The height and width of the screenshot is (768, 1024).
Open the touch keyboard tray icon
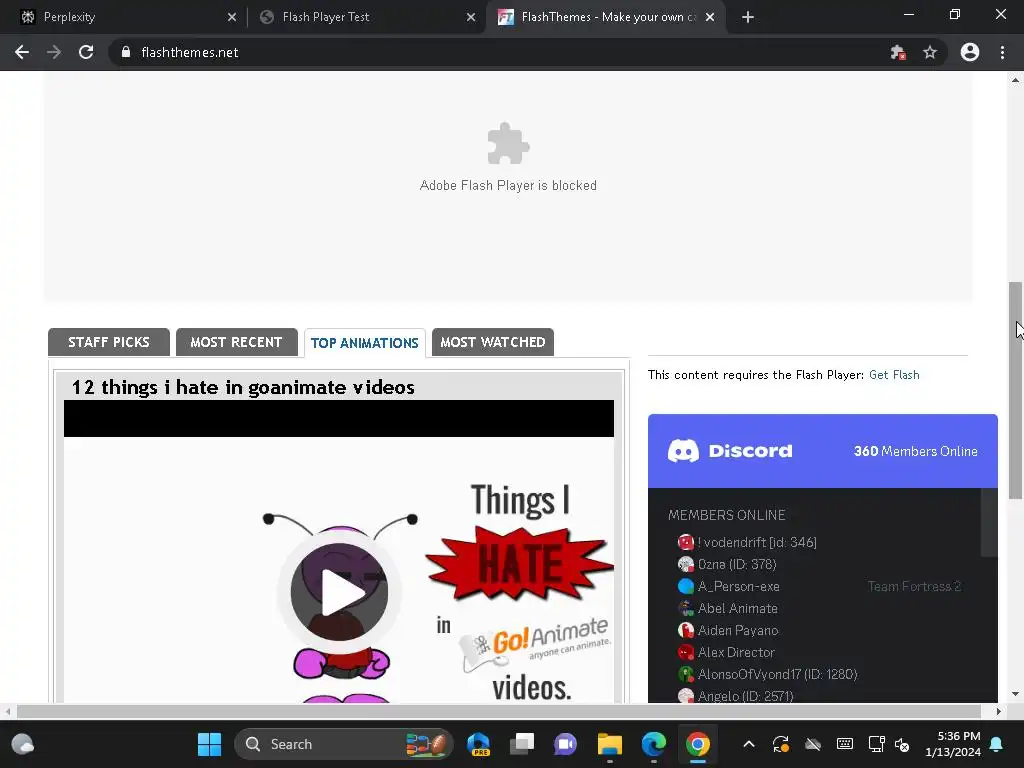[x=845, y=744]
